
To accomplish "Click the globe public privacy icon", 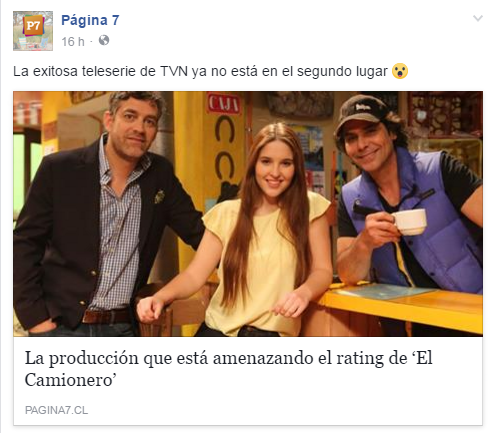I will [104, 41].
